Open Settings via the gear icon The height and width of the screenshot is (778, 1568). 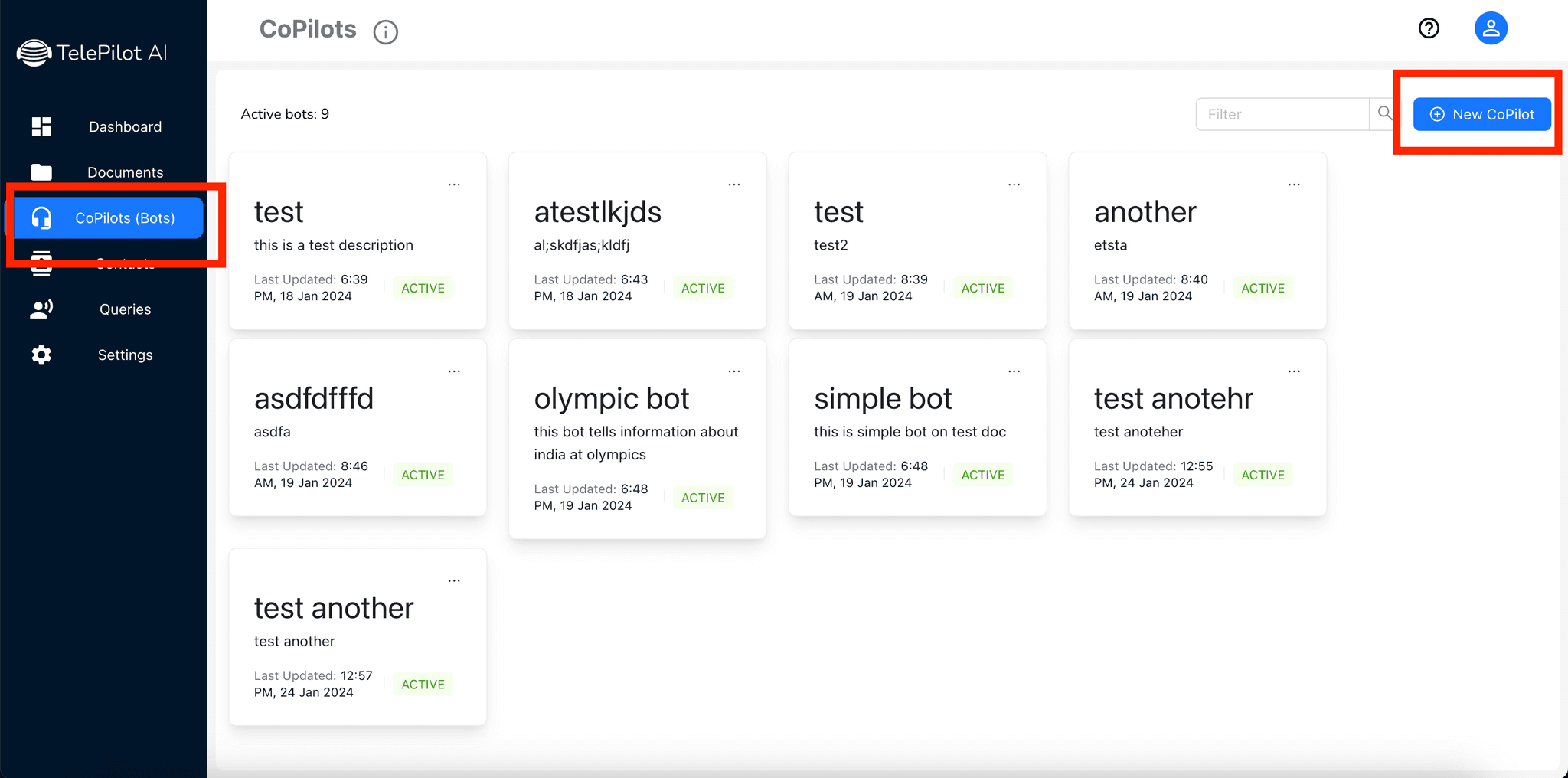pyautogui.click(x=41, y=355)
